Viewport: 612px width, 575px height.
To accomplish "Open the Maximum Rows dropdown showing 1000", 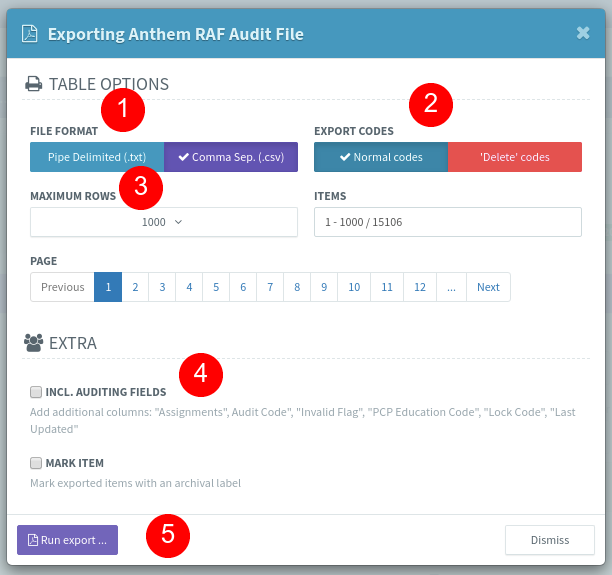I will (164, 222).
